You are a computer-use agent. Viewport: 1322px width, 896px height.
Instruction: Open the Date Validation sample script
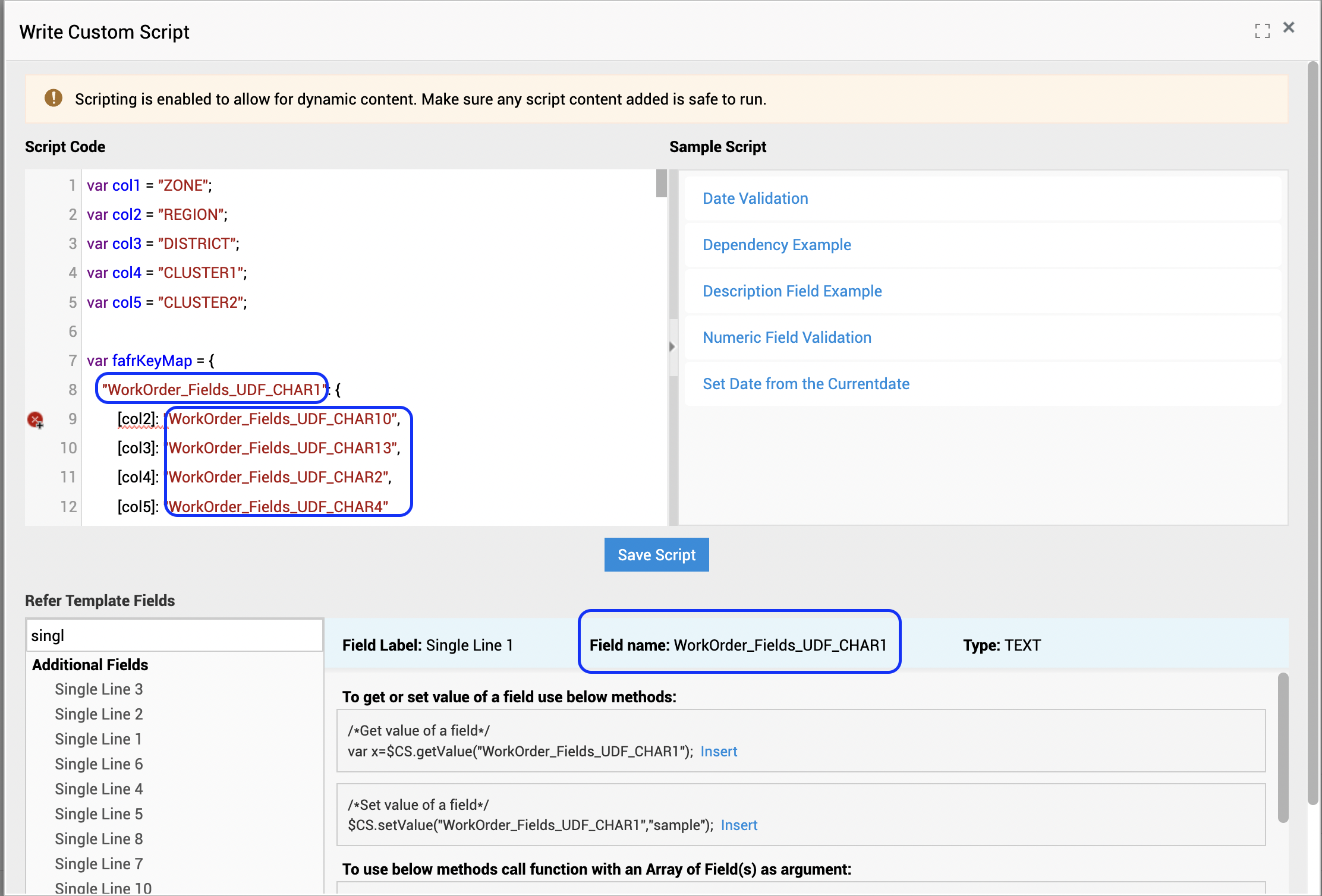click(755, 198)
